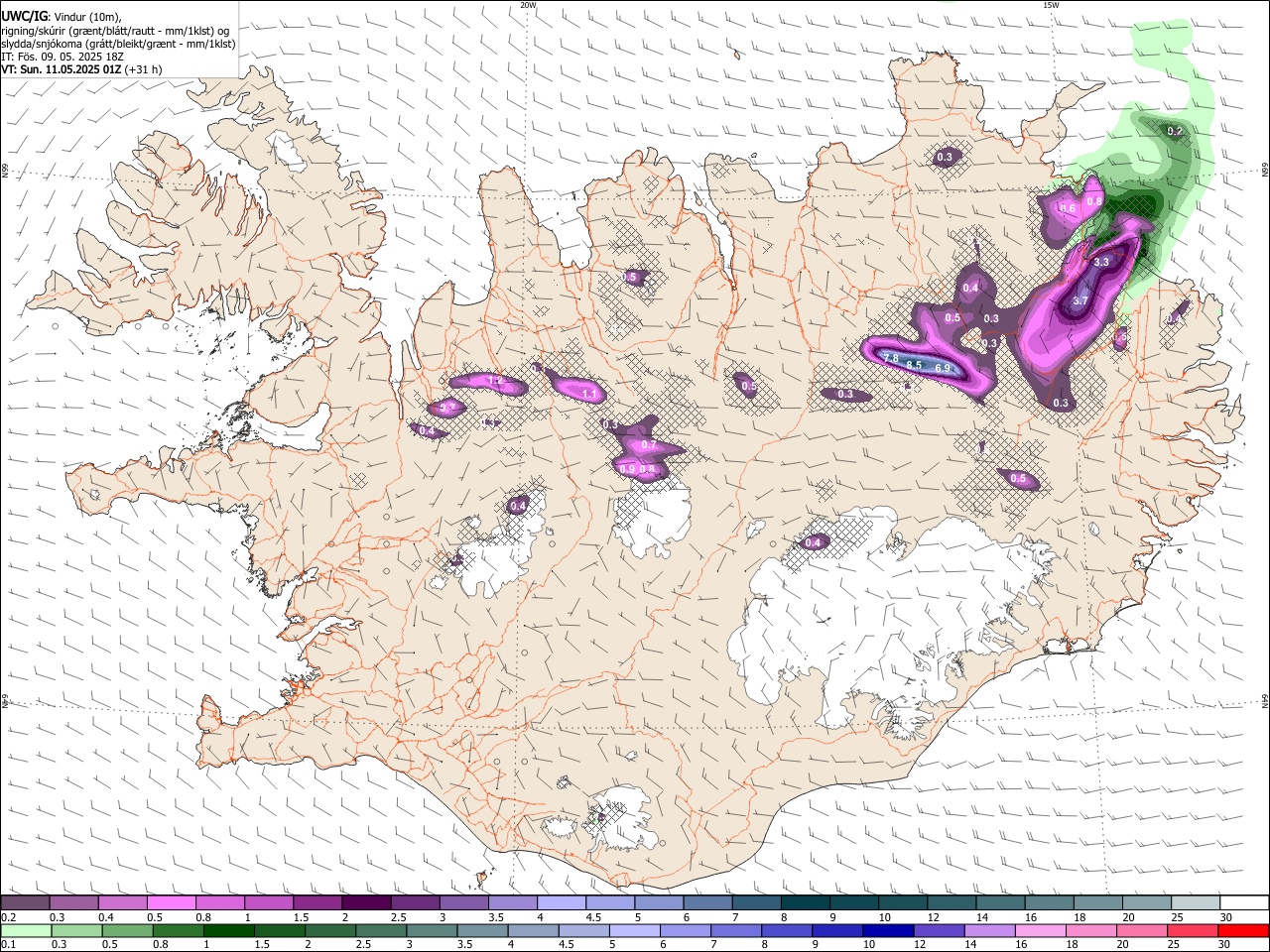1270x952 pixels.
Task: Choose the dark teal swatch labeled 8 in upper legend row
Action: [805, 903]
